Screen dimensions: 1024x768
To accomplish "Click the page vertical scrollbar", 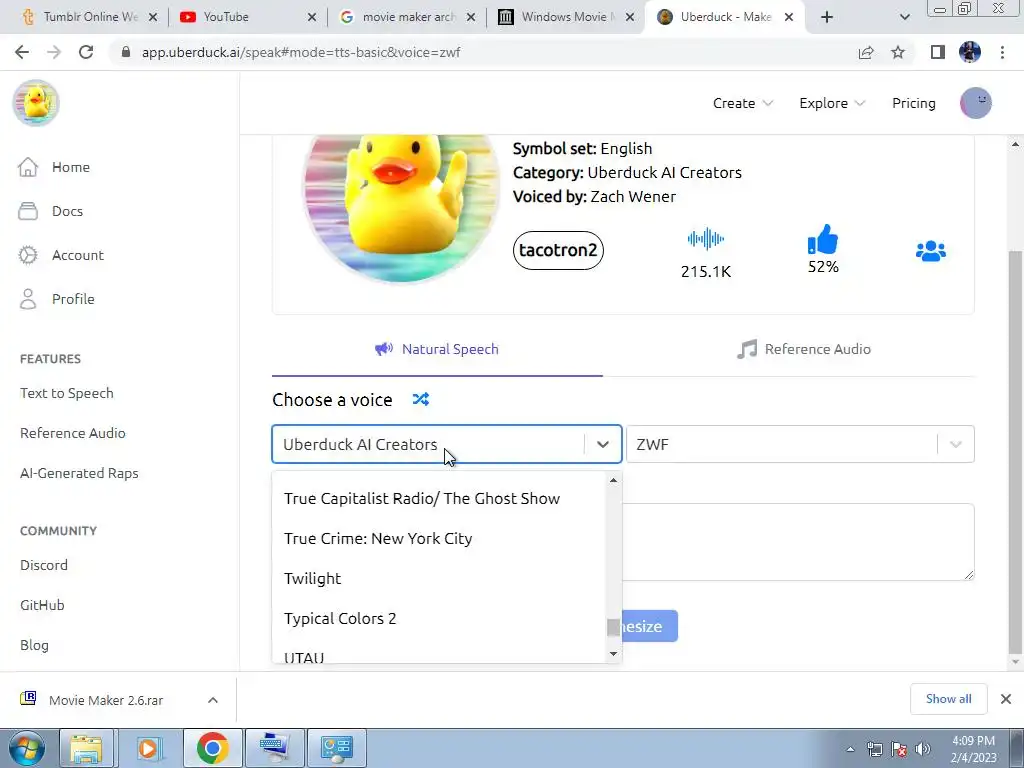I will coord(1015,451).
